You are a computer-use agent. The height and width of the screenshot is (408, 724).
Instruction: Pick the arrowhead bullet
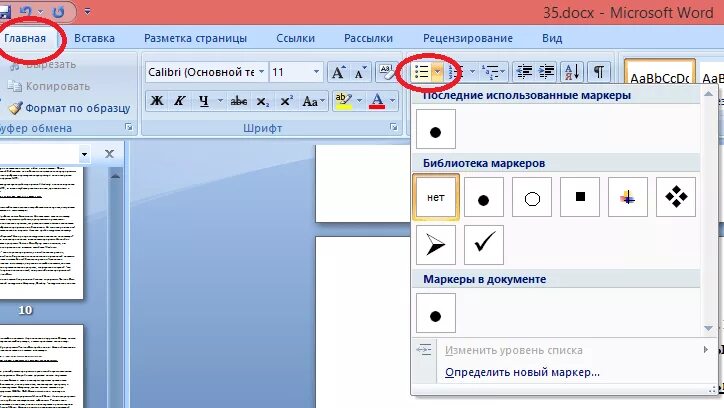click(435, 245)
